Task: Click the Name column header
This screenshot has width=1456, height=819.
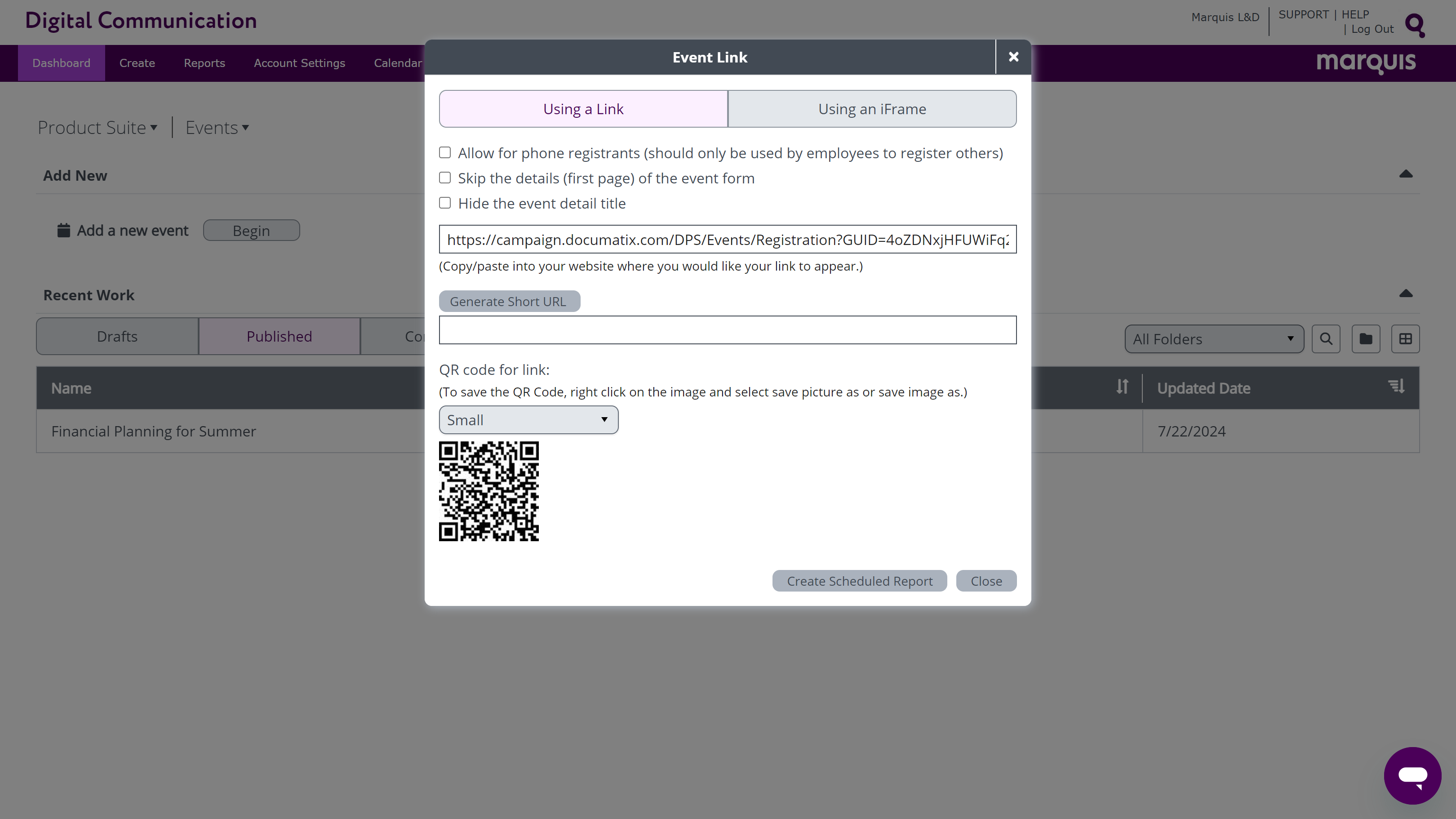Action: pyautogui.click(x=71, y=388)
